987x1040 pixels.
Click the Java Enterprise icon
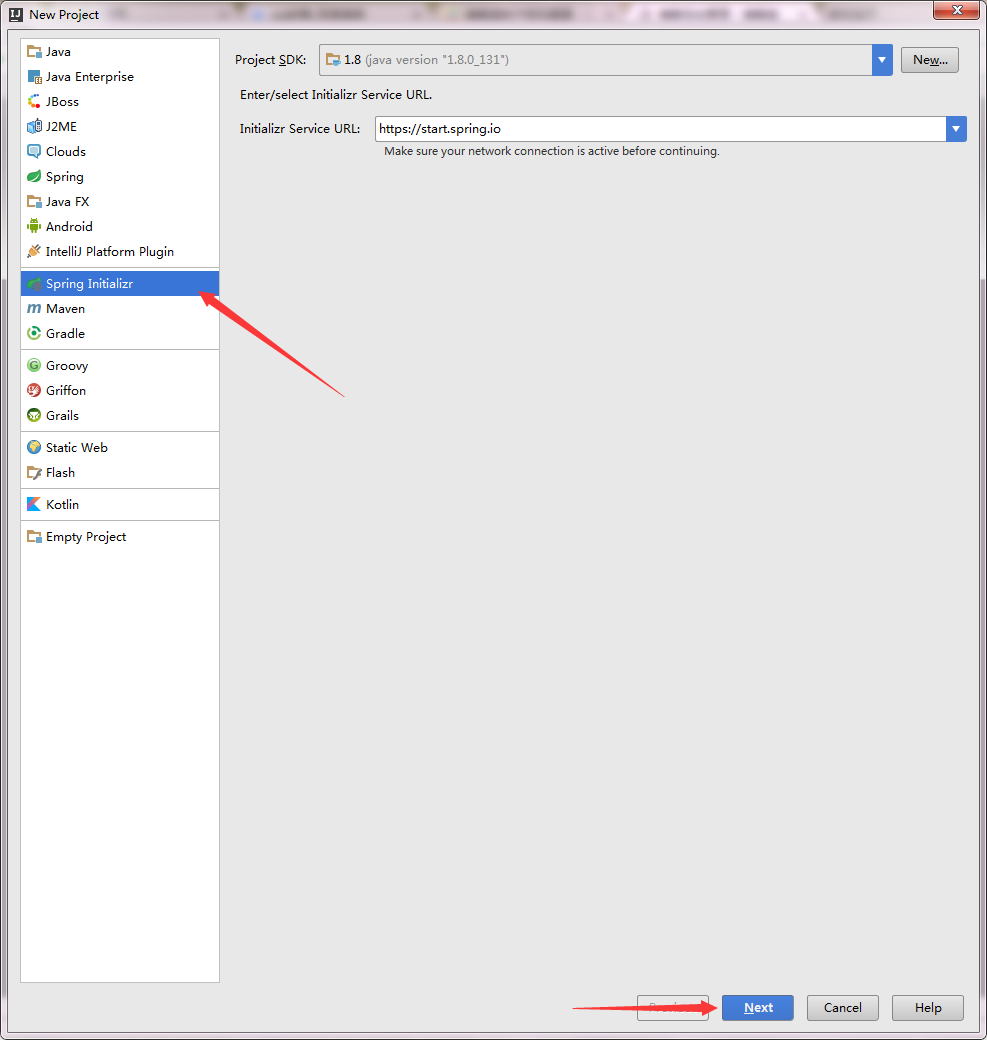pos(34,77)
